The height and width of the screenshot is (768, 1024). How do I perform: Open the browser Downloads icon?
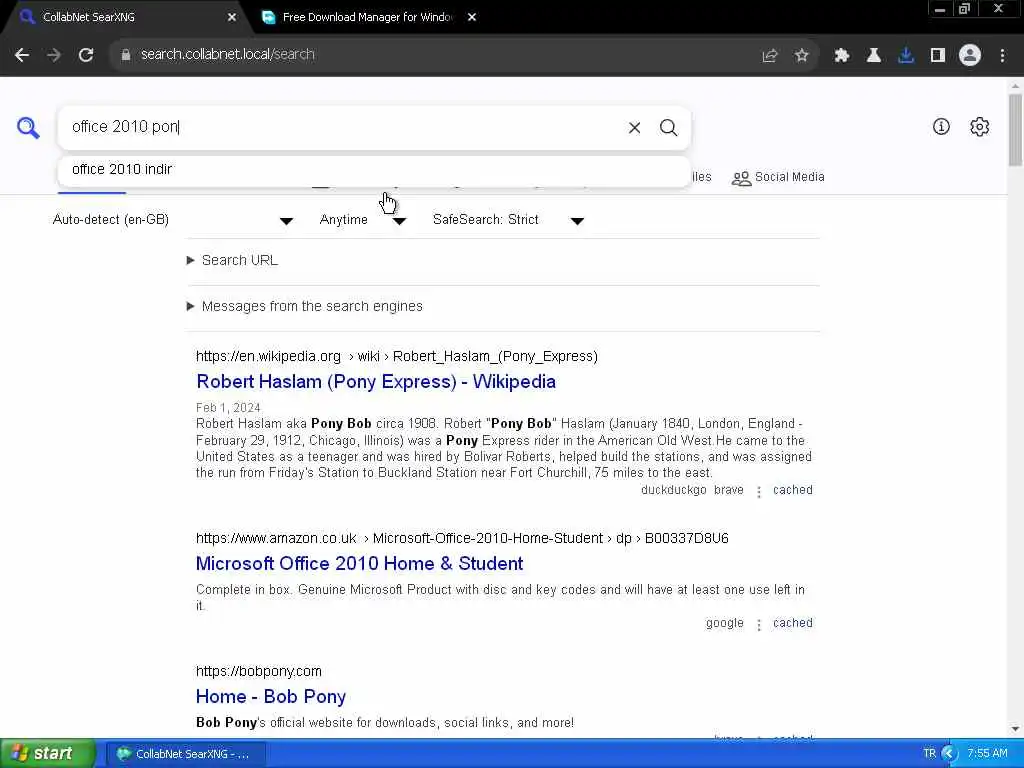click(x=906, y=56)
